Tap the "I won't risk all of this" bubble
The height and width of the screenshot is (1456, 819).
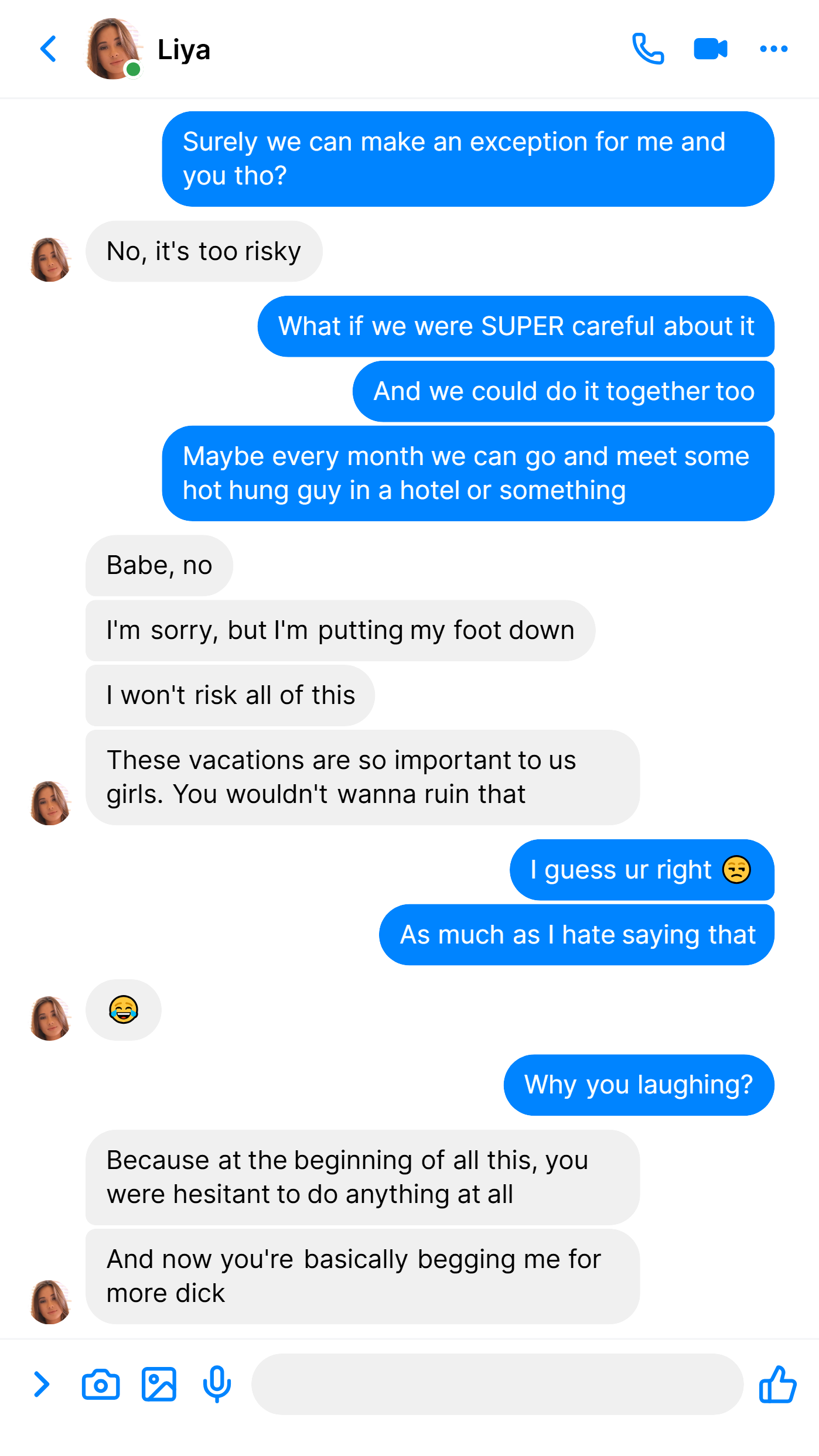(230, 695)
